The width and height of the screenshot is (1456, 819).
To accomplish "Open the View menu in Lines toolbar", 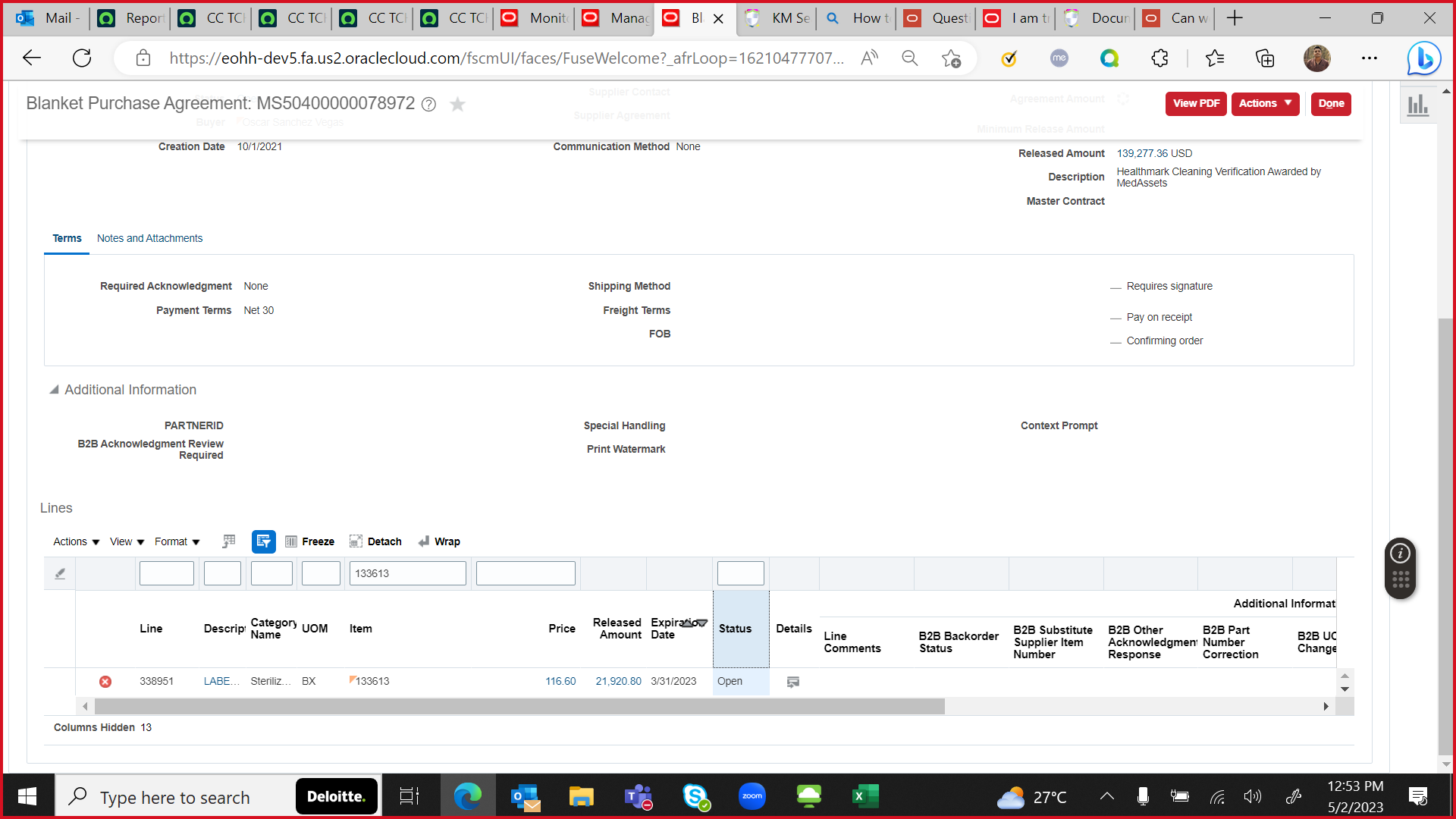I will [x=121, y=541].
